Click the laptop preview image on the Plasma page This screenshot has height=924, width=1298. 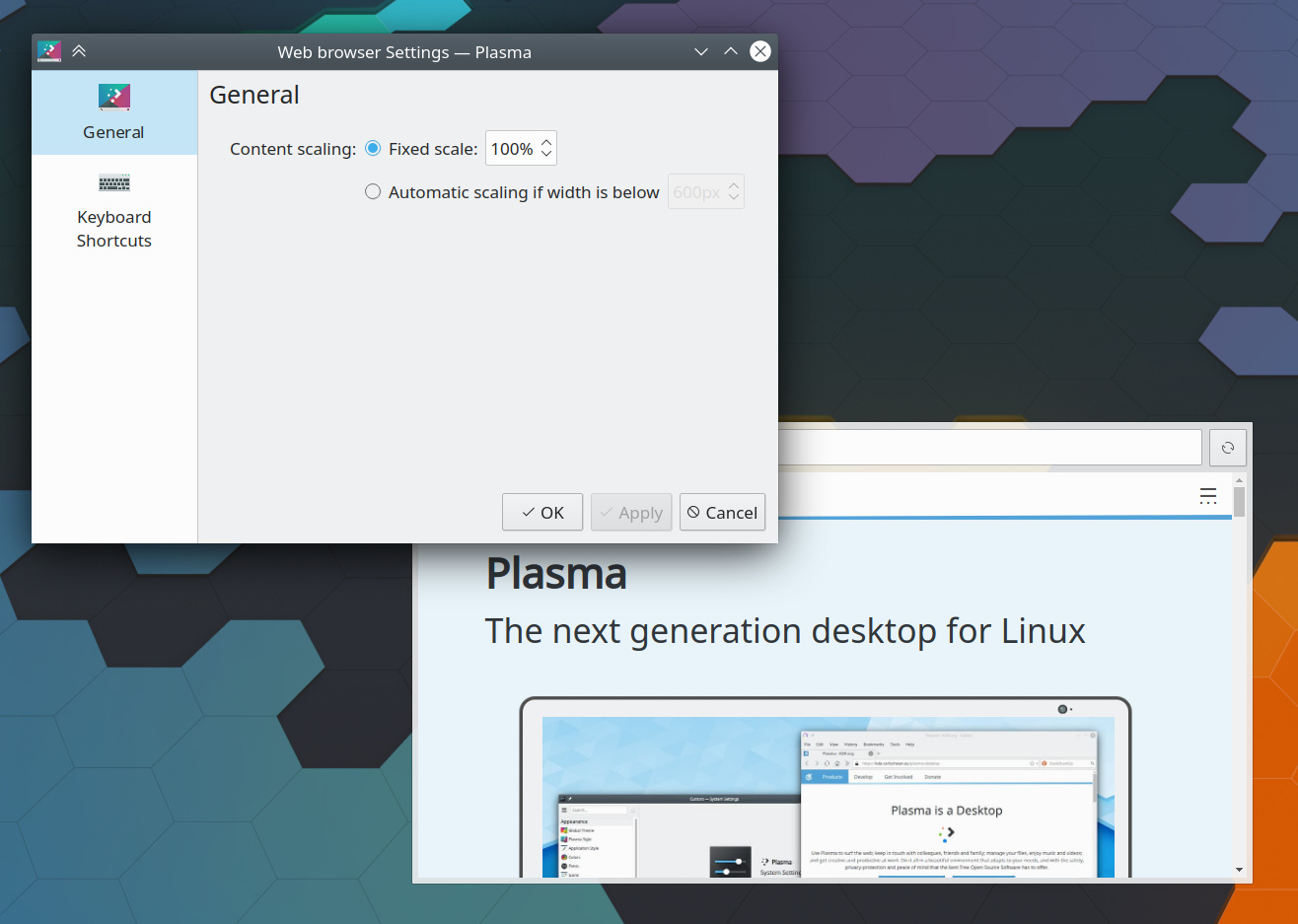click(x=827, y=789)
